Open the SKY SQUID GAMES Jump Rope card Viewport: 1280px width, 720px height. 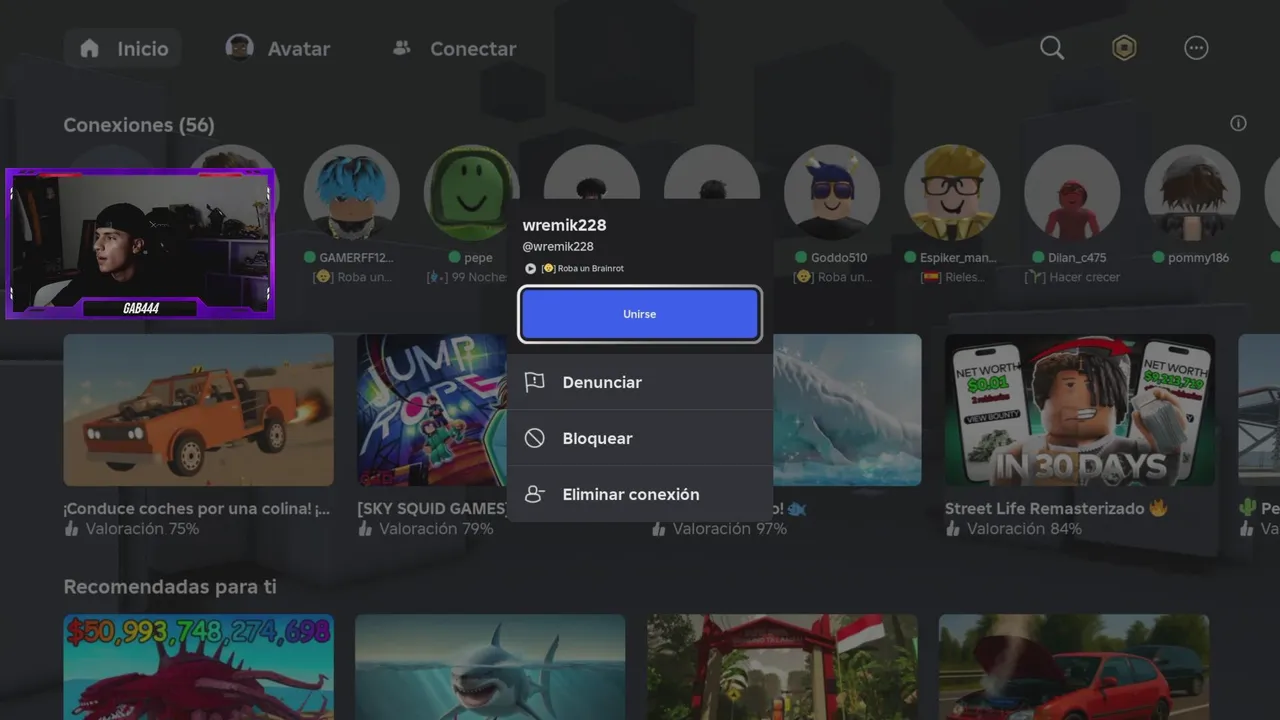tap(432, 410)
